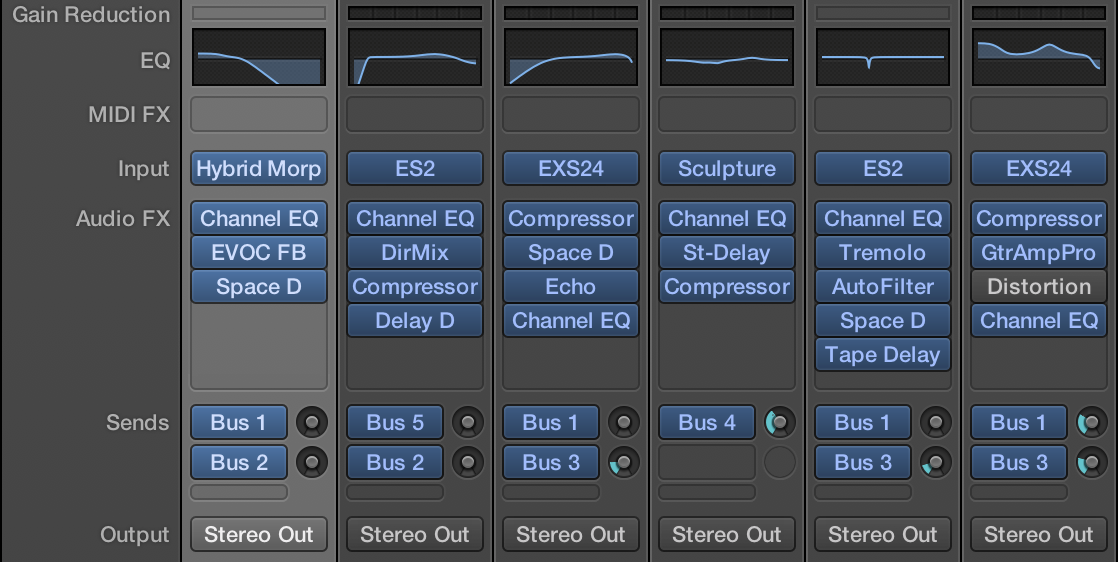
Task: Open Compressor between DirMix and Delay D
Action: click(415, 287)
